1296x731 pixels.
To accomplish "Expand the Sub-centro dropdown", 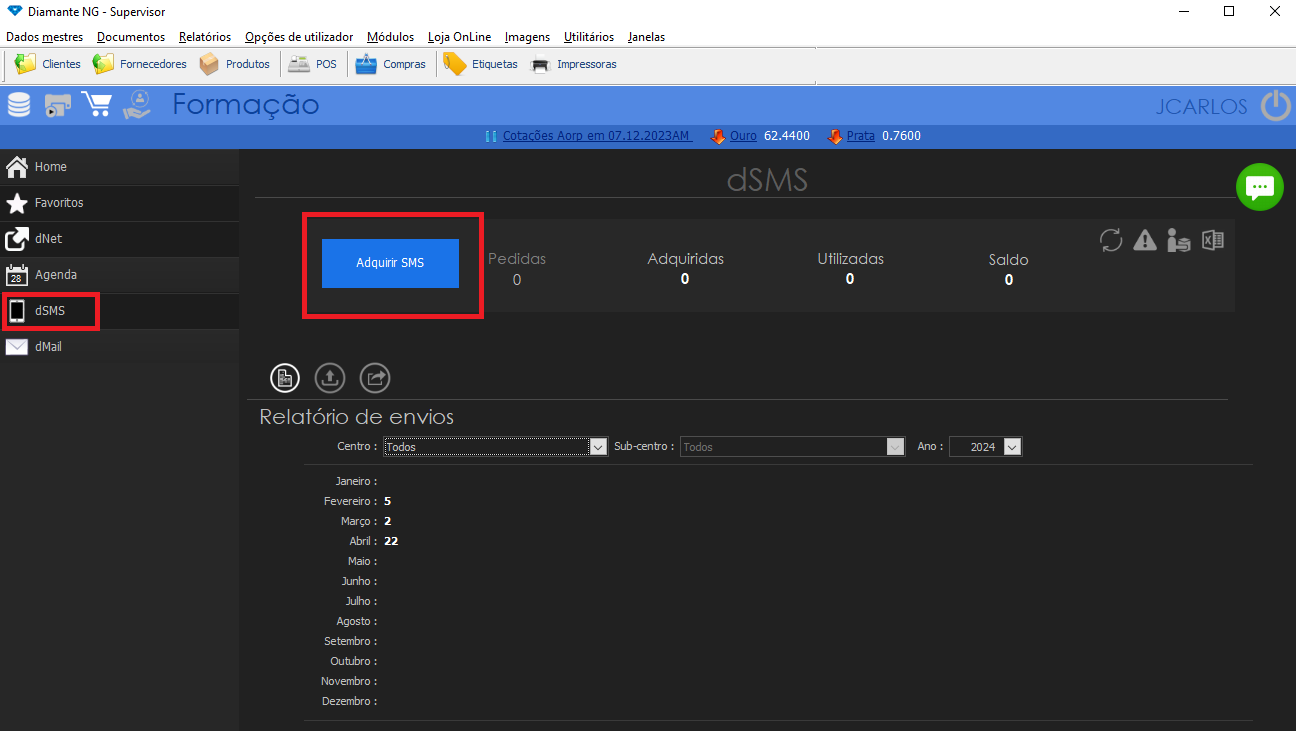I will tap(895, 447).
